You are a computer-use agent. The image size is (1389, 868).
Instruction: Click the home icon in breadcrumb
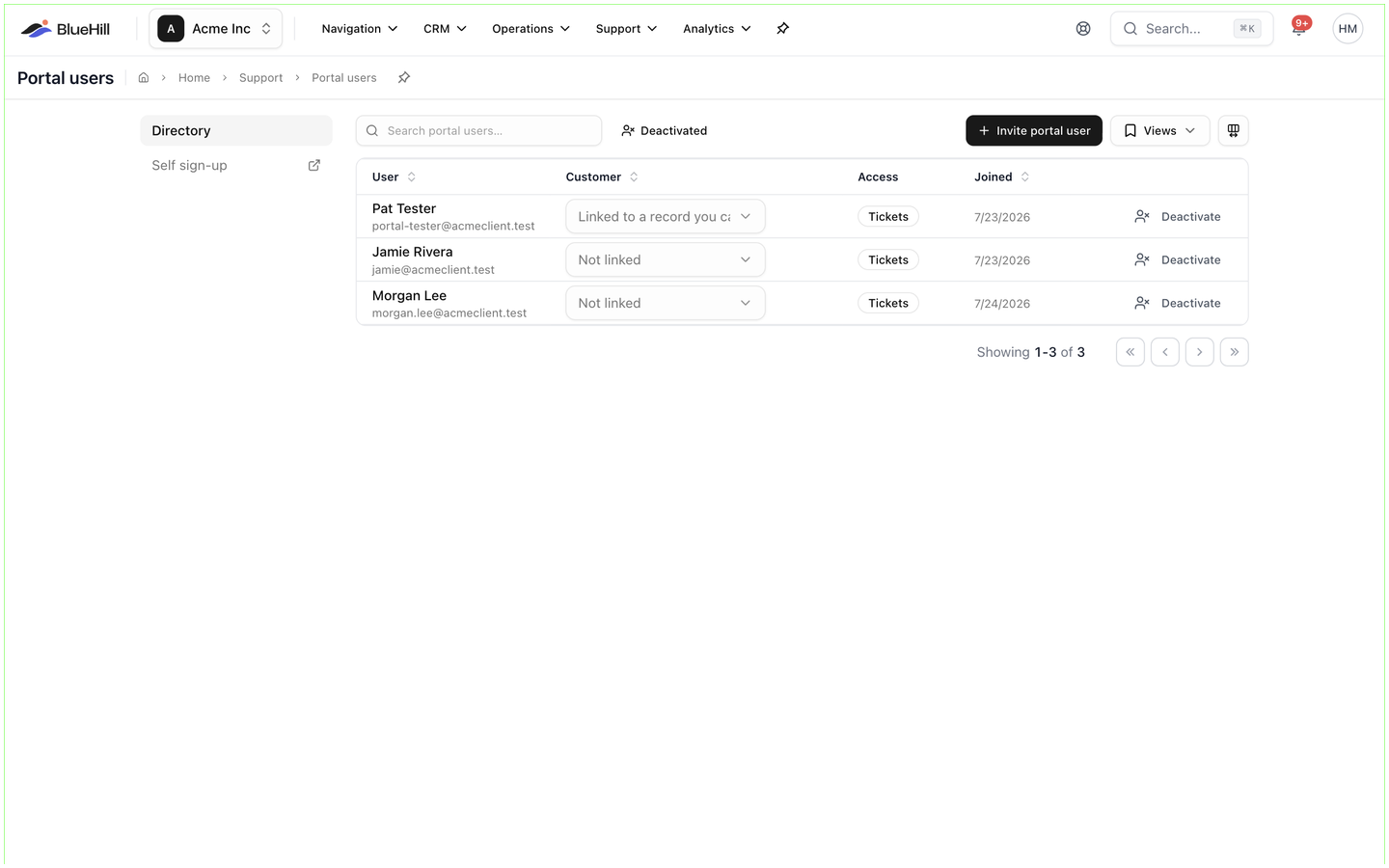tap(144, 78)
